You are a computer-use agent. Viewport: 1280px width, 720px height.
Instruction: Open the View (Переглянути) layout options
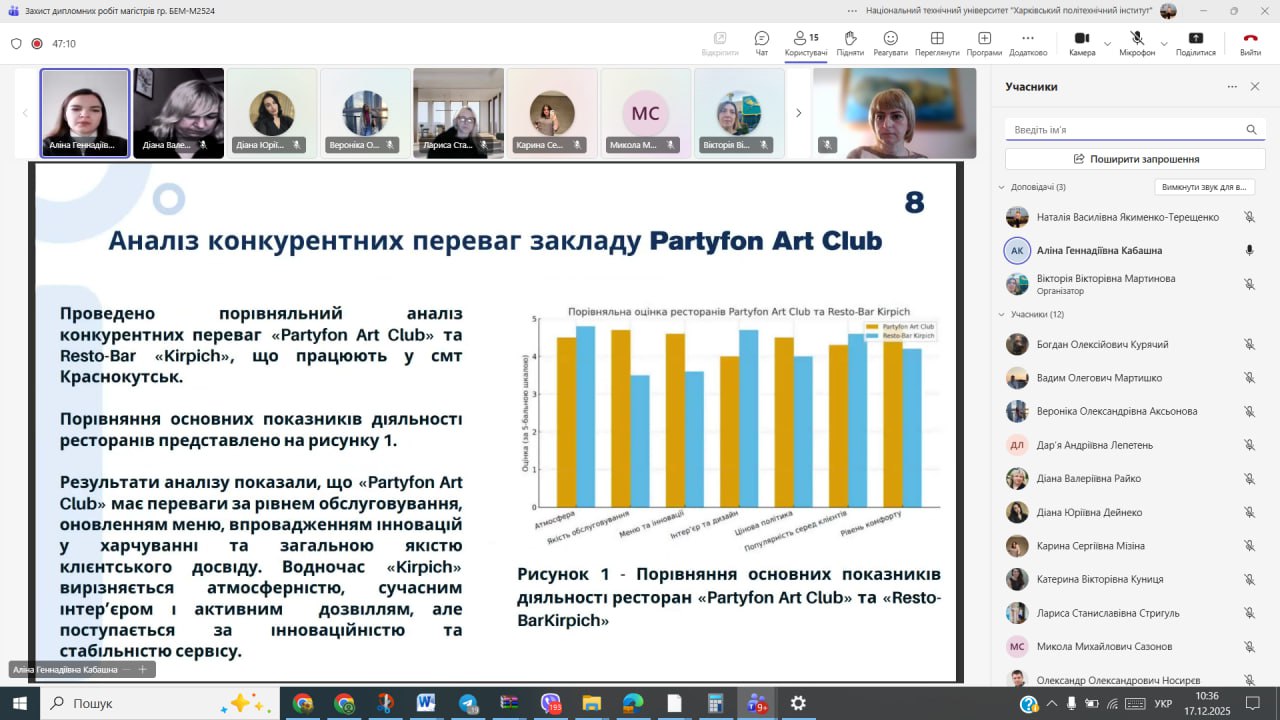click(x=937, y=43)
